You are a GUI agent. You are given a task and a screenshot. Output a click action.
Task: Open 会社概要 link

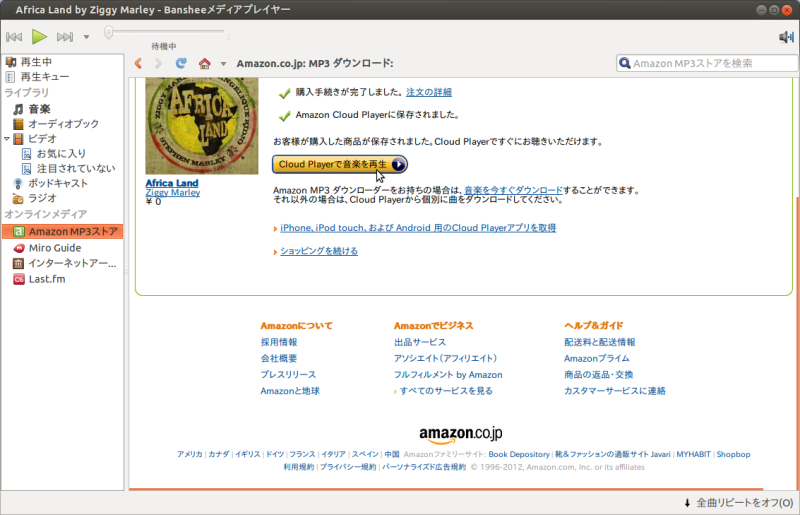coord(279,358)
